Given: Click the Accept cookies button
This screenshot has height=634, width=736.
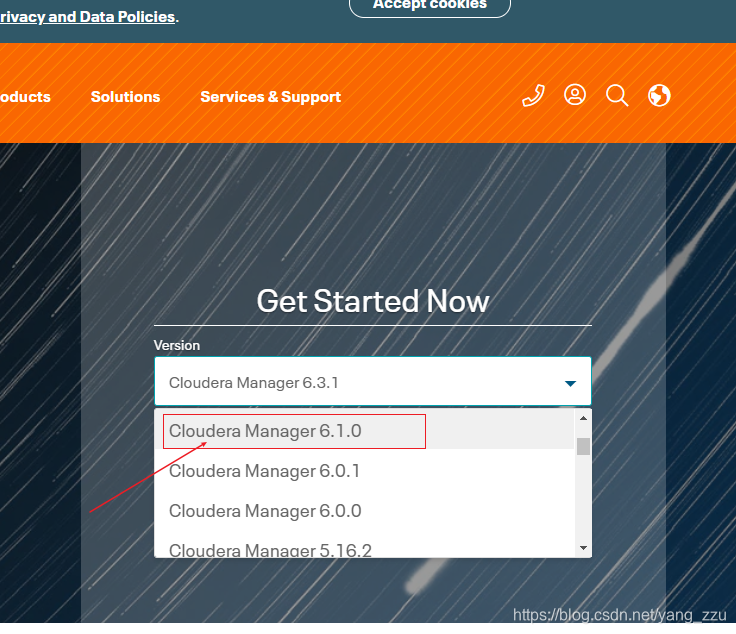Looking at the screenshot, I should point(429,5).
